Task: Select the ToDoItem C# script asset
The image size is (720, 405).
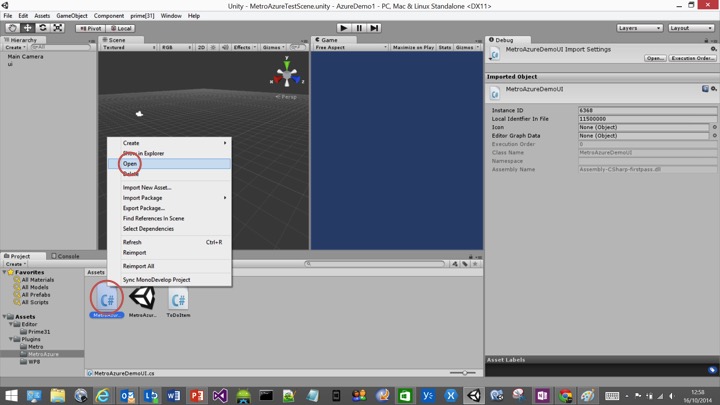Action: 178,301
